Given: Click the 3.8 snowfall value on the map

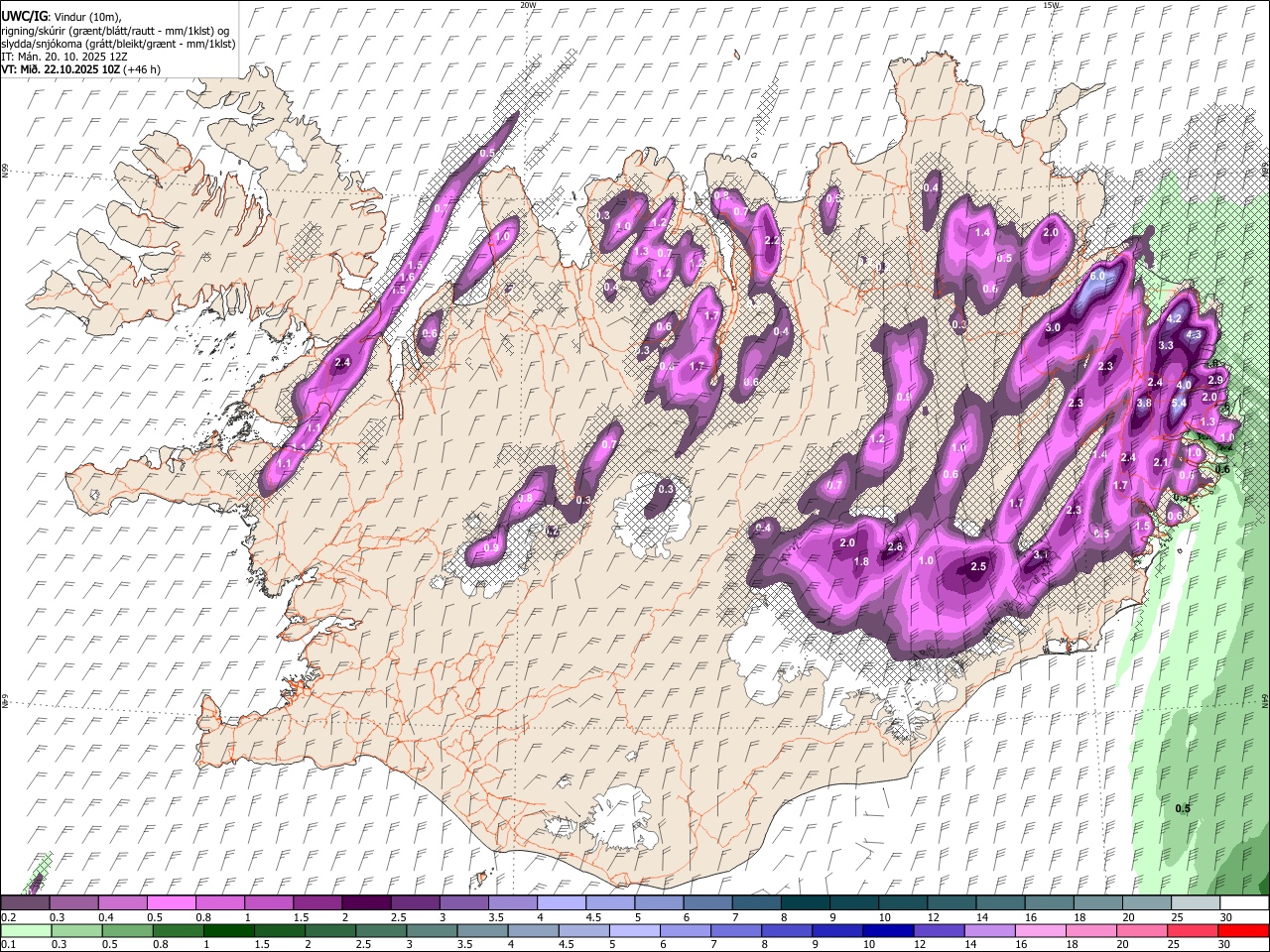Looking at the screenshot, I should point(1144,404).
